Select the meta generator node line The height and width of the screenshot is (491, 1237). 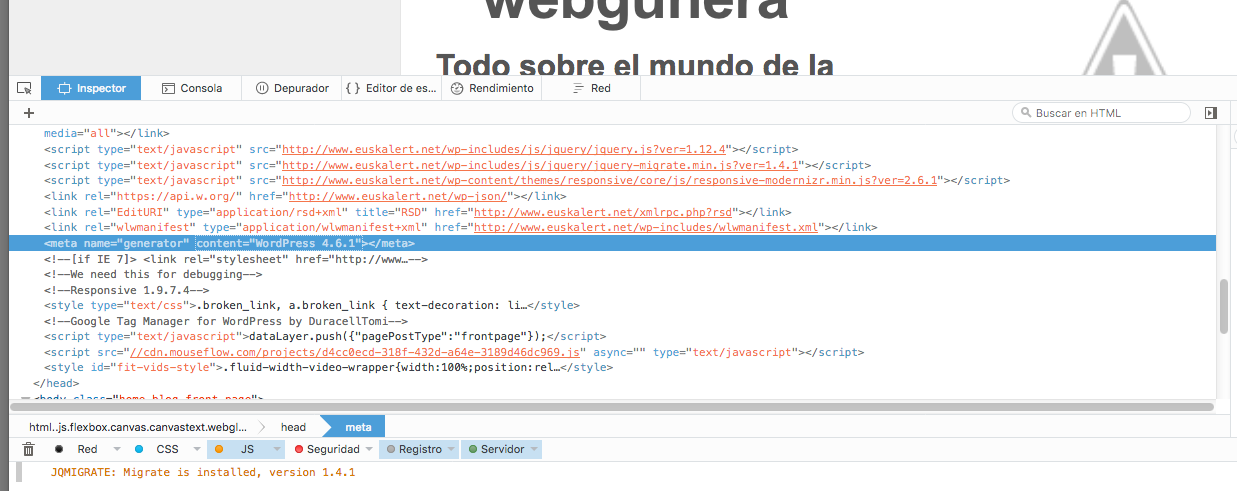point(612,243)
